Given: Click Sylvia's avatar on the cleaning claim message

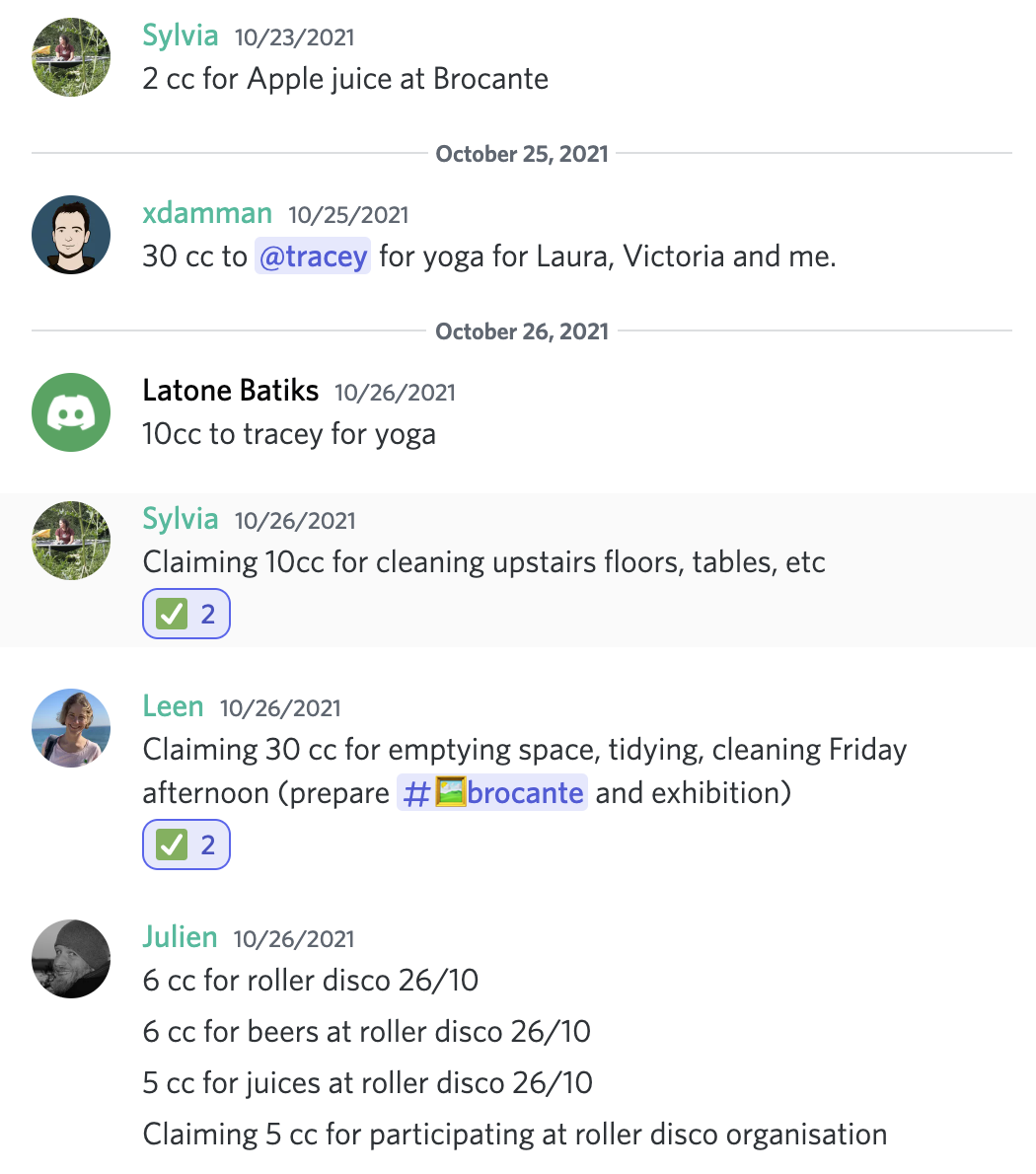Looking at the screenshot, I should [71, 541].
